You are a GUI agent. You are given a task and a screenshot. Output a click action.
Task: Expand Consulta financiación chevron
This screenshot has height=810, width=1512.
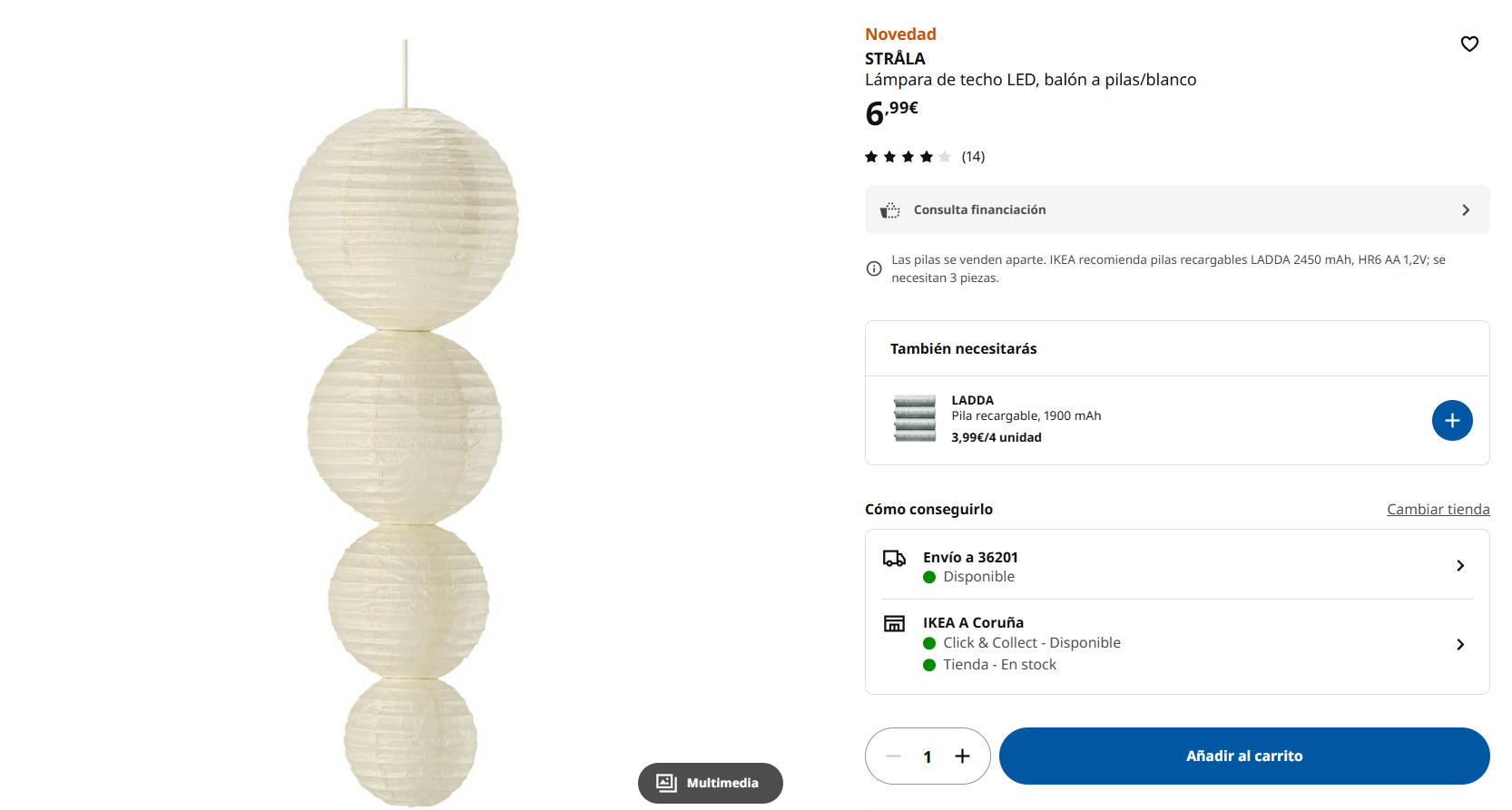1466,210
